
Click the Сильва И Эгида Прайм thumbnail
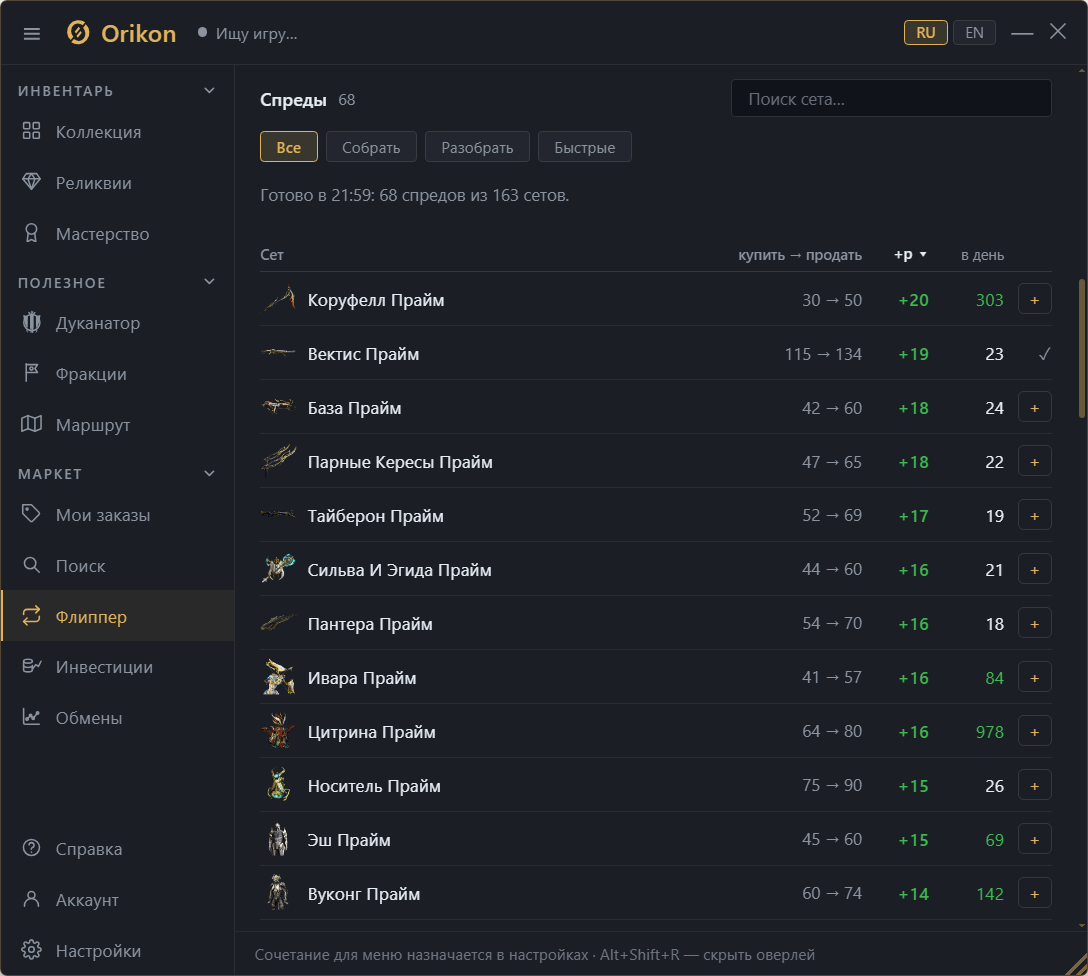pyautogui.click(x=278, y=570)
